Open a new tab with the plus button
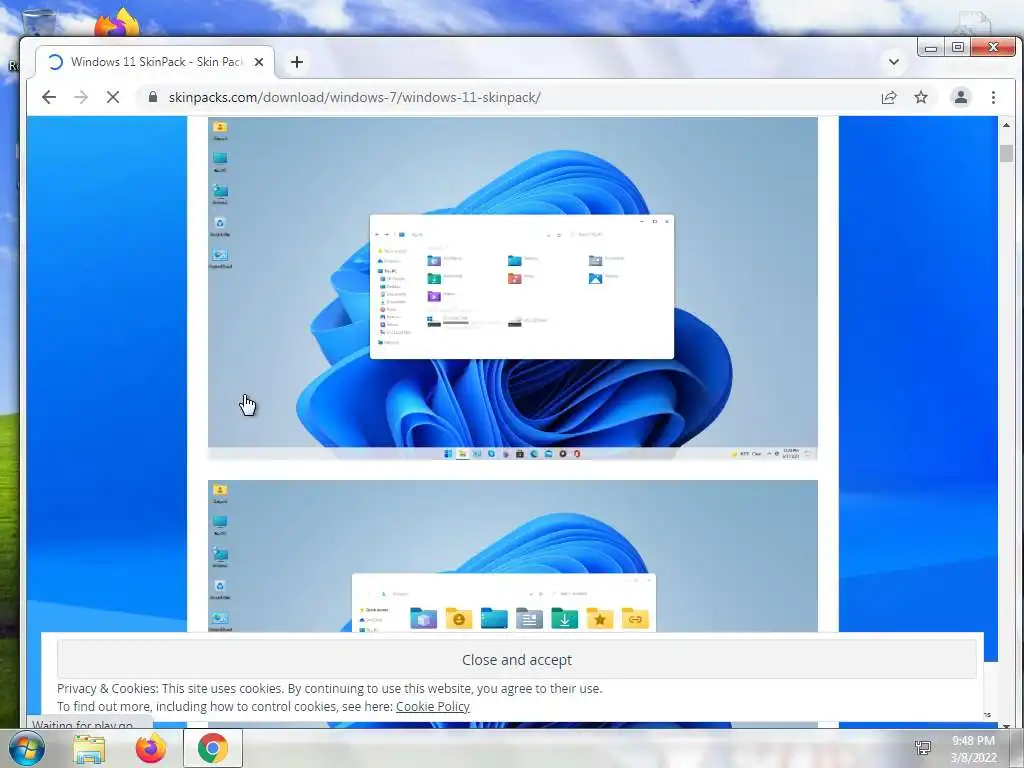Viewport: 1024px width, 768px height. (x=297, y=62)
